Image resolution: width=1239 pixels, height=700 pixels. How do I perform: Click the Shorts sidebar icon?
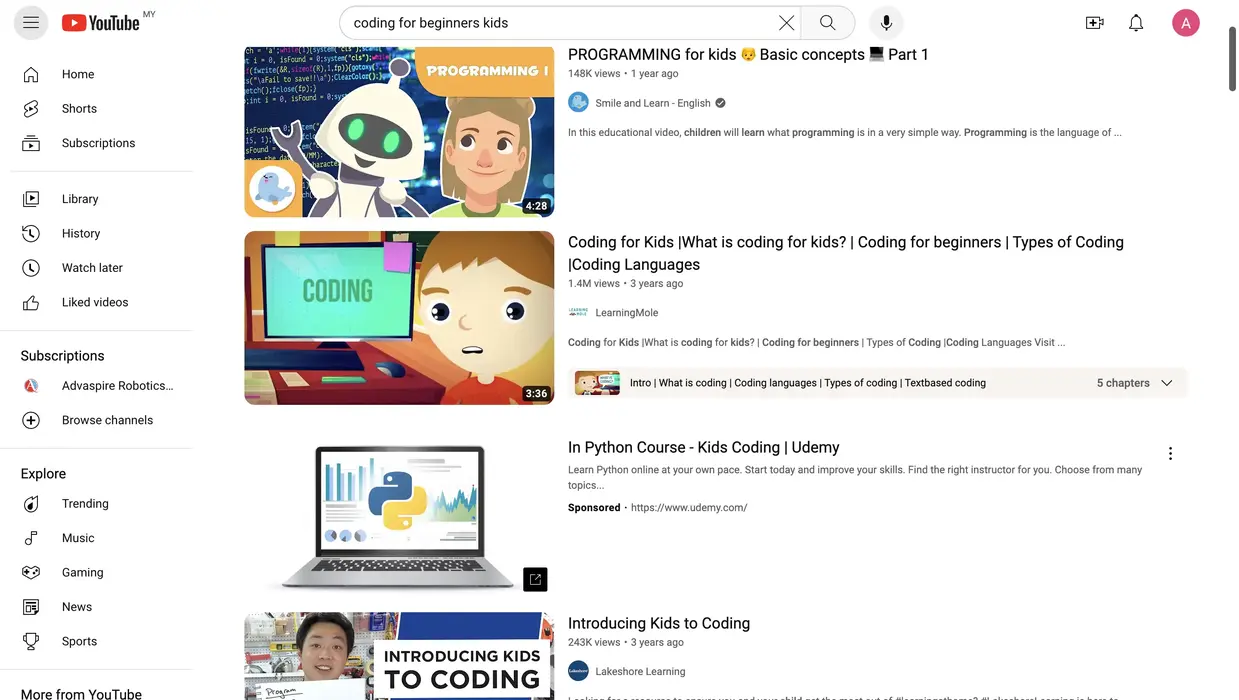pos(31,108)
